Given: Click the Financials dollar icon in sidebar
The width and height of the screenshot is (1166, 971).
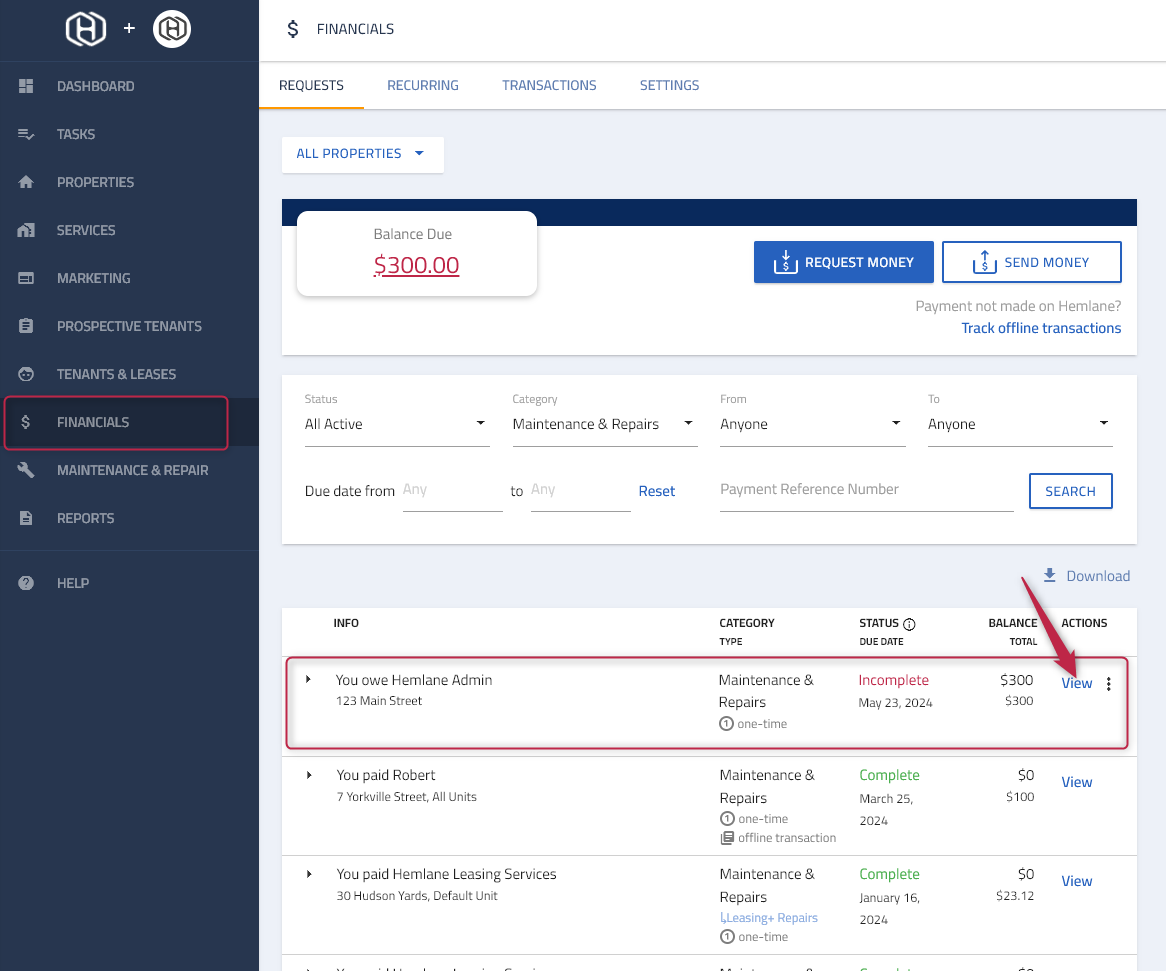Looking at the screenshot, I should click(26, 422).
